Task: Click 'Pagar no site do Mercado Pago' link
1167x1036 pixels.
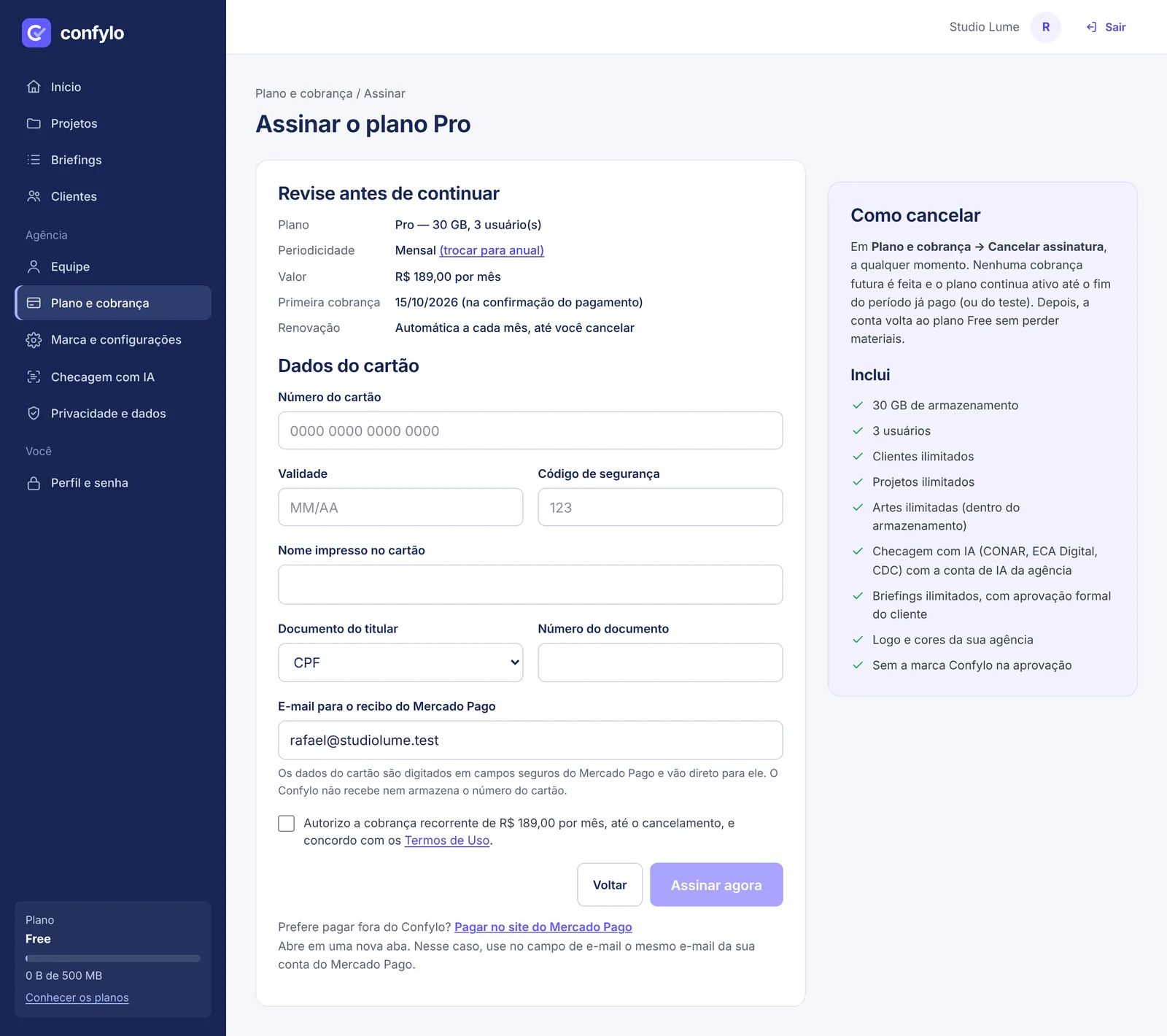Action: 543,927
